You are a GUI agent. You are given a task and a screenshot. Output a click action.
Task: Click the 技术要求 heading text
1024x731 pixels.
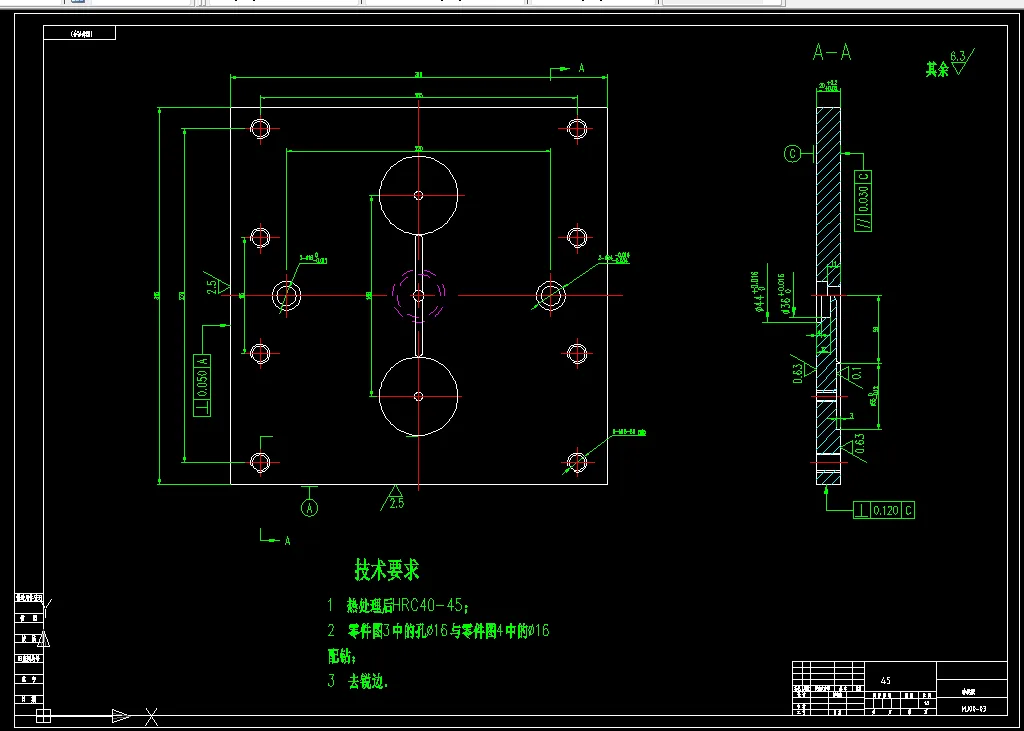(x=387, y=570)
